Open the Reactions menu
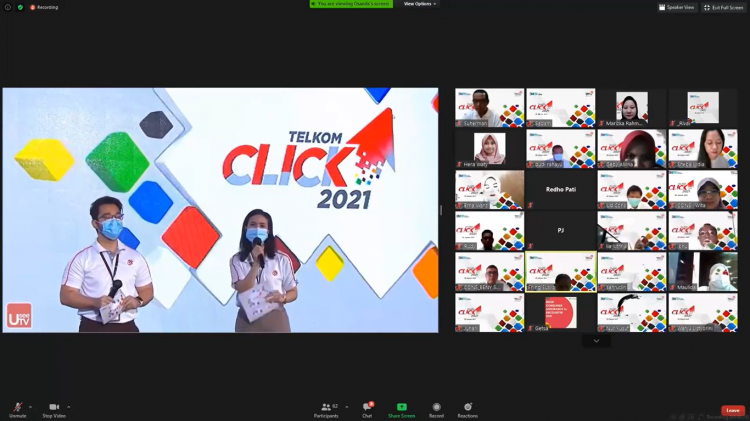Screen dimensions: 750x421 (x=467, y=410)
